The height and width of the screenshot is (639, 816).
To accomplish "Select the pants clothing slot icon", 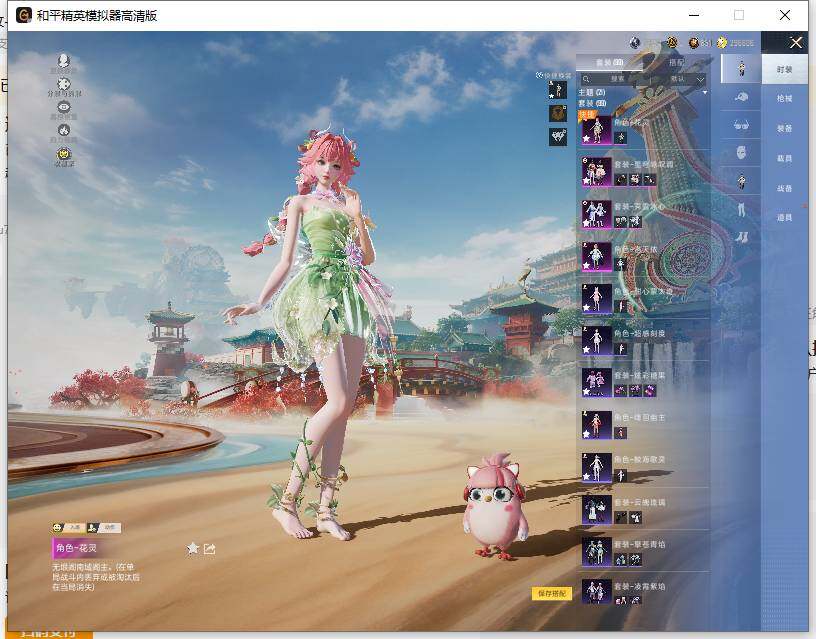I will (x=743, y=210).
